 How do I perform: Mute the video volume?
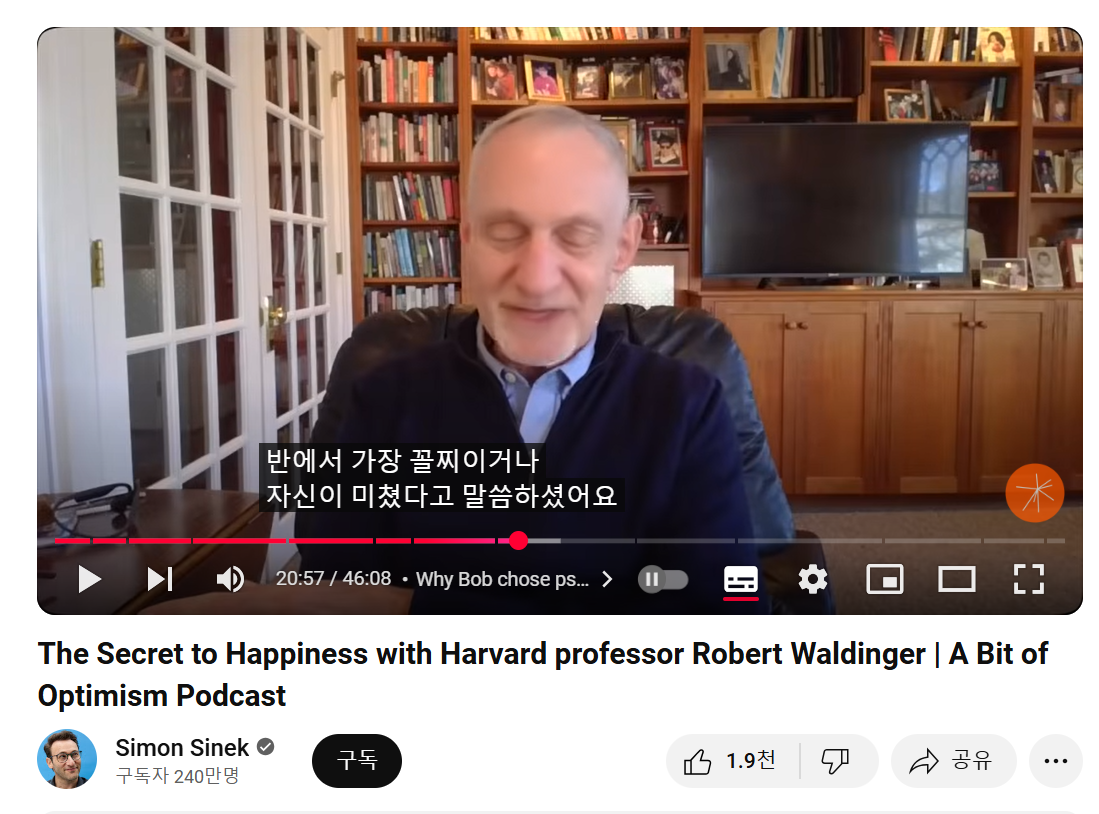click(x=230, y=579)
